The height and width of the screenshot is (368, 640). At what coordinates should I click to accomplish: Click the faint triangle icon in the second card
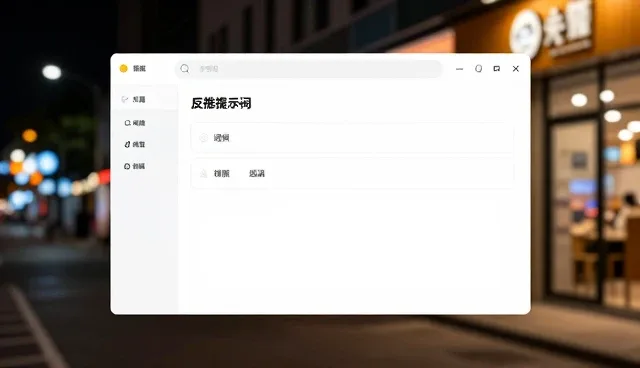tap(203, 174)
